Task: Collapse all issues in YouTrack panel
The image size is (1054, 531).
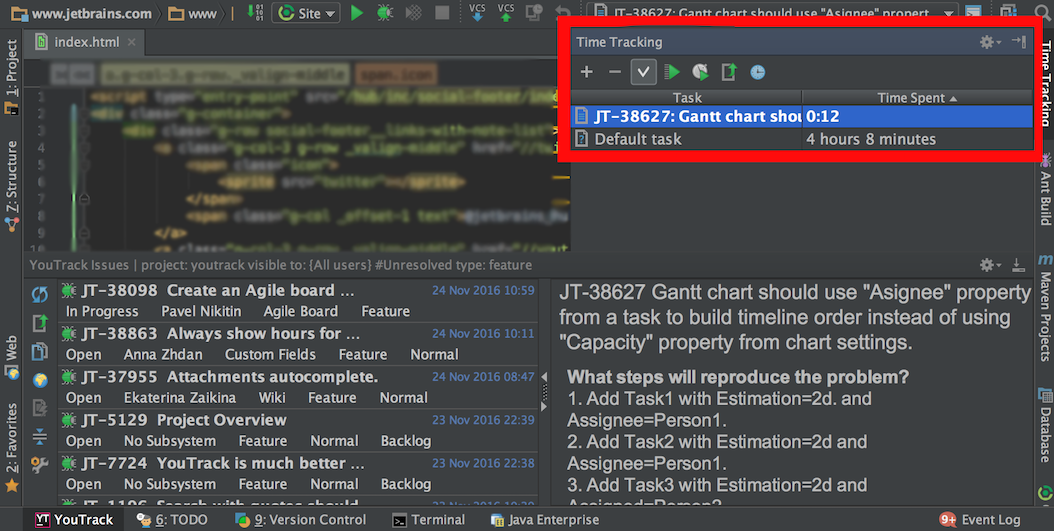Action: coord(40,437)
